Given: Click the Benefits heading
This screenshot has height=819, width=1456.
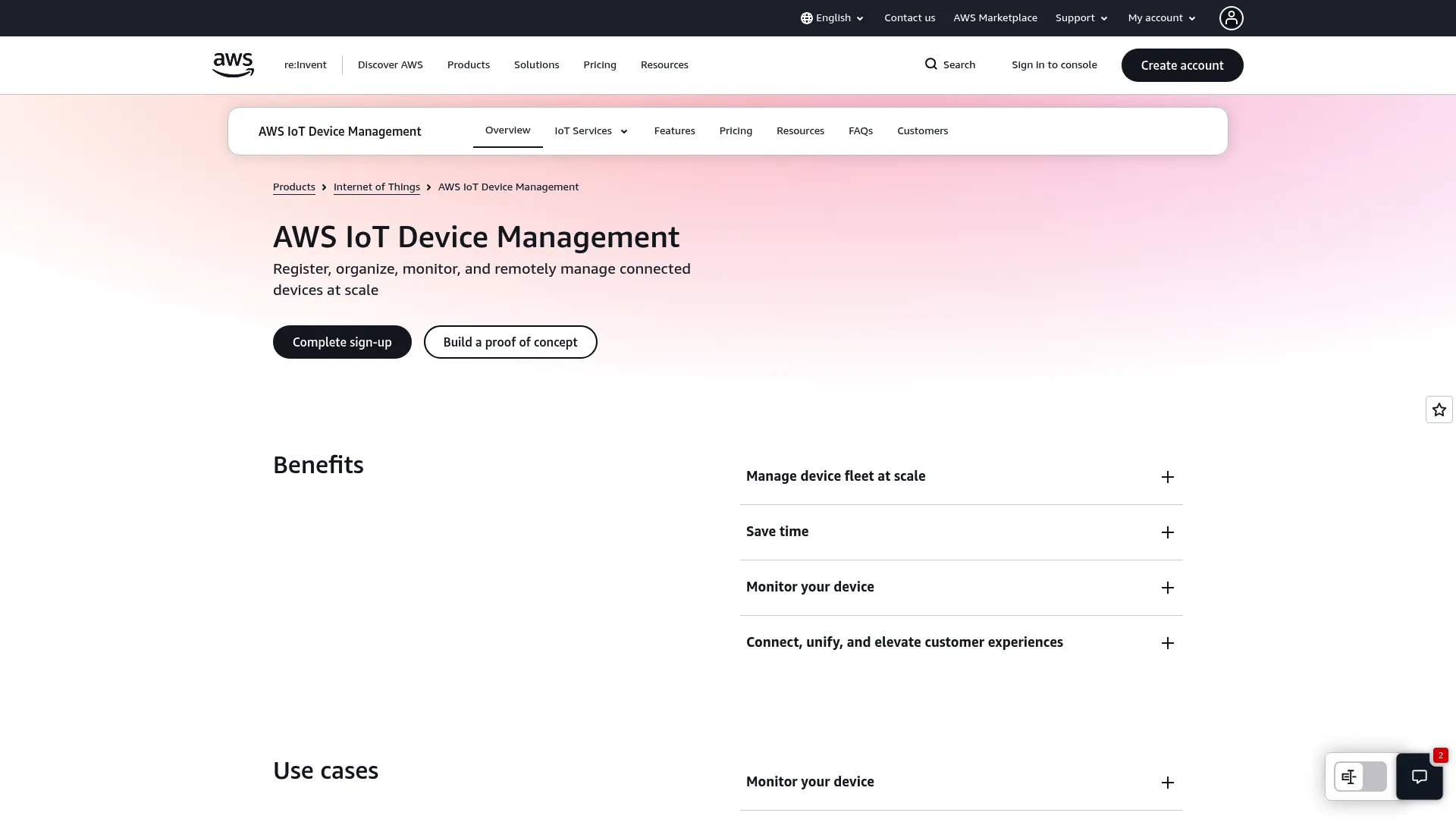Looking at the screenshot, I should click(x=318, y=465).
